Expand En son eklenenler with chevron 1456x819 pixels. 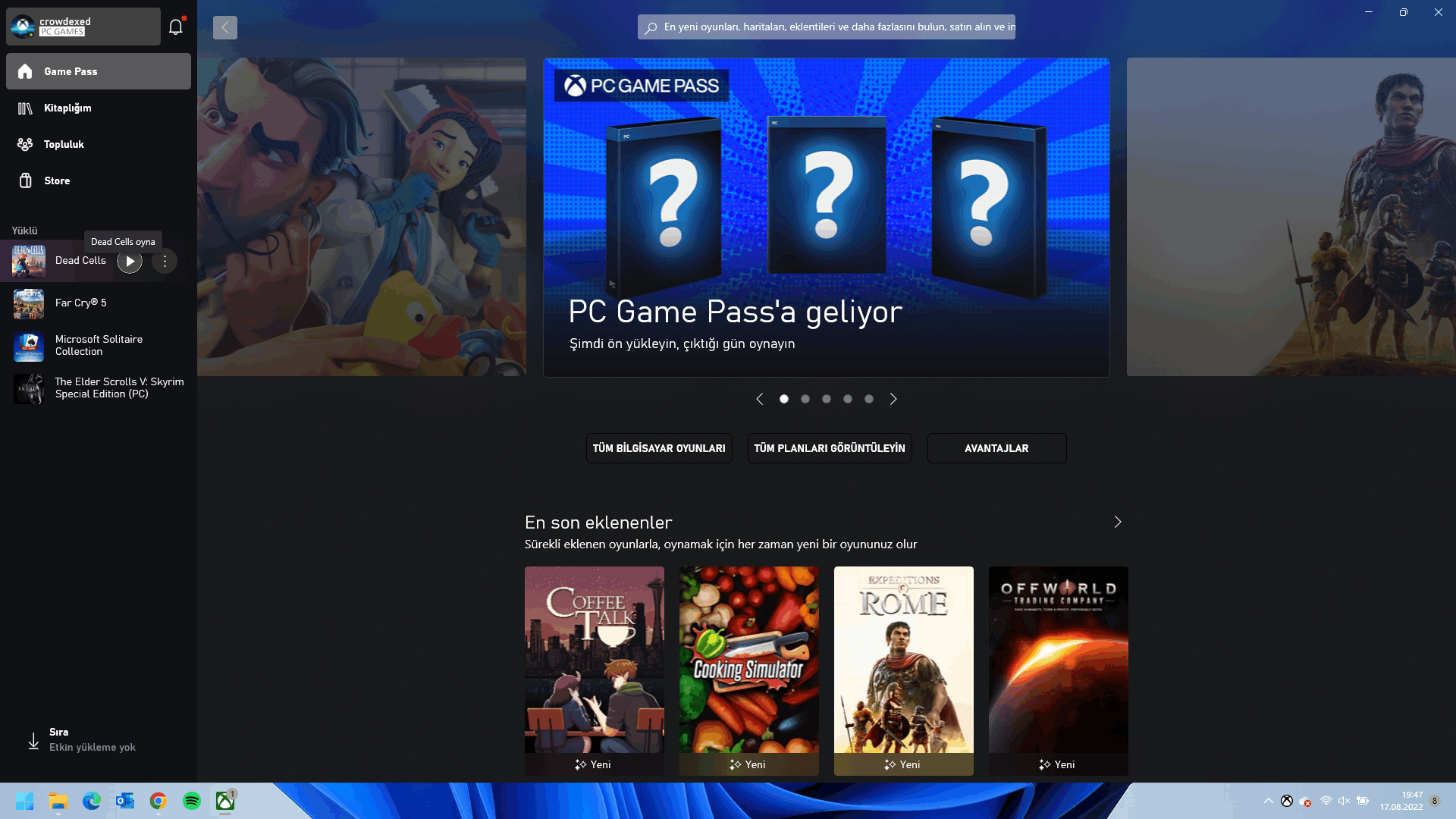click(1118, 522)
